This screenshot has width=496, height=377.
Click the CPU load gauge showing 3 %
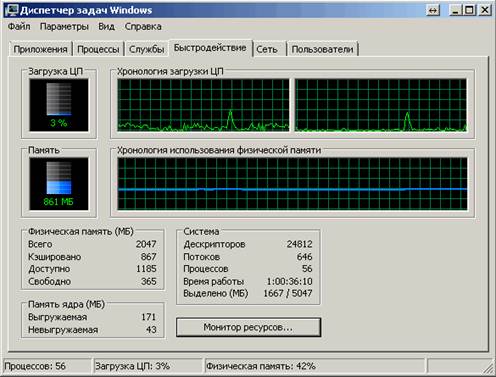(x=59, y=105)
